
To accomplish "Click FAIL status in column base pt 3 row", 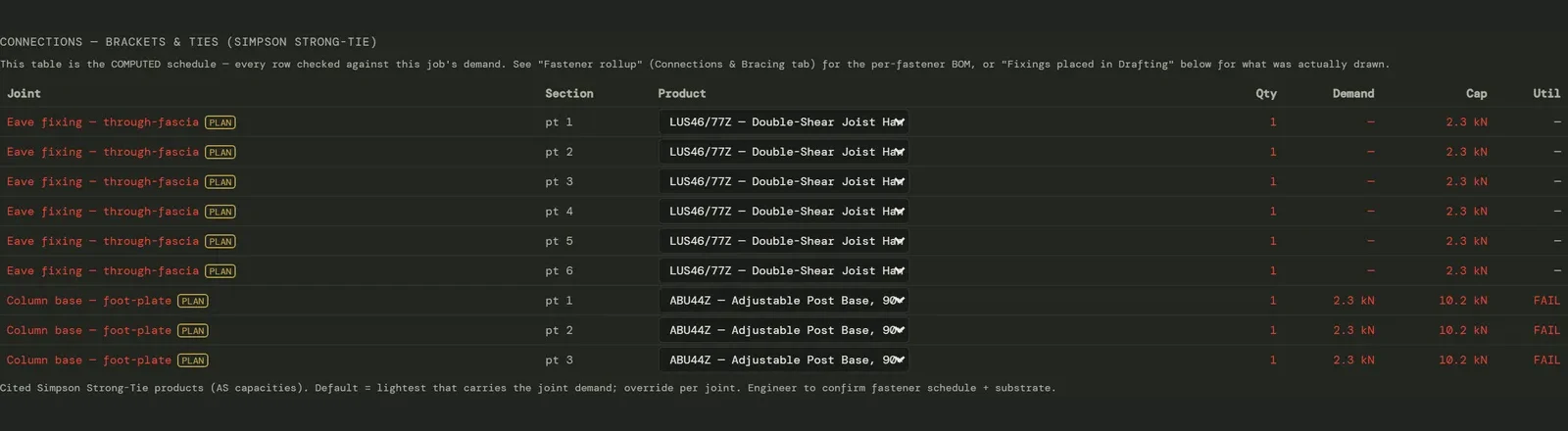I will tap(1546, 359).
